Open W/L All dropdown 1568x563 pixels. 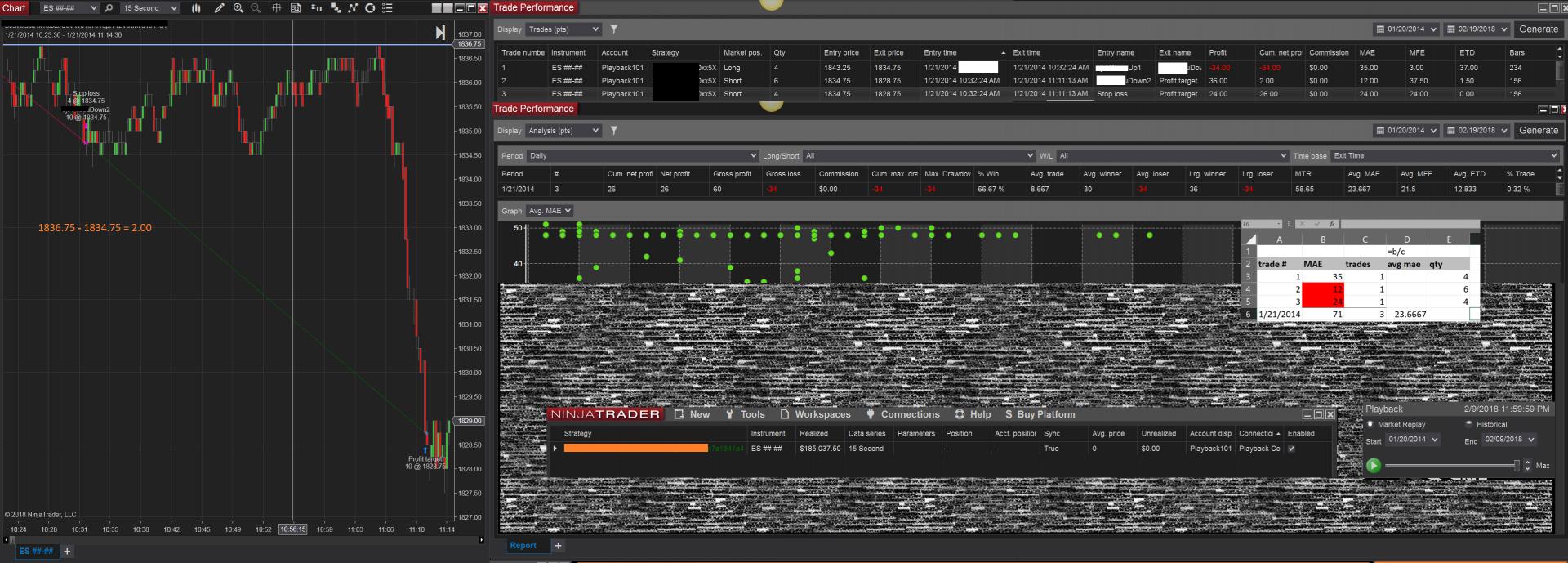(1172, 155)
